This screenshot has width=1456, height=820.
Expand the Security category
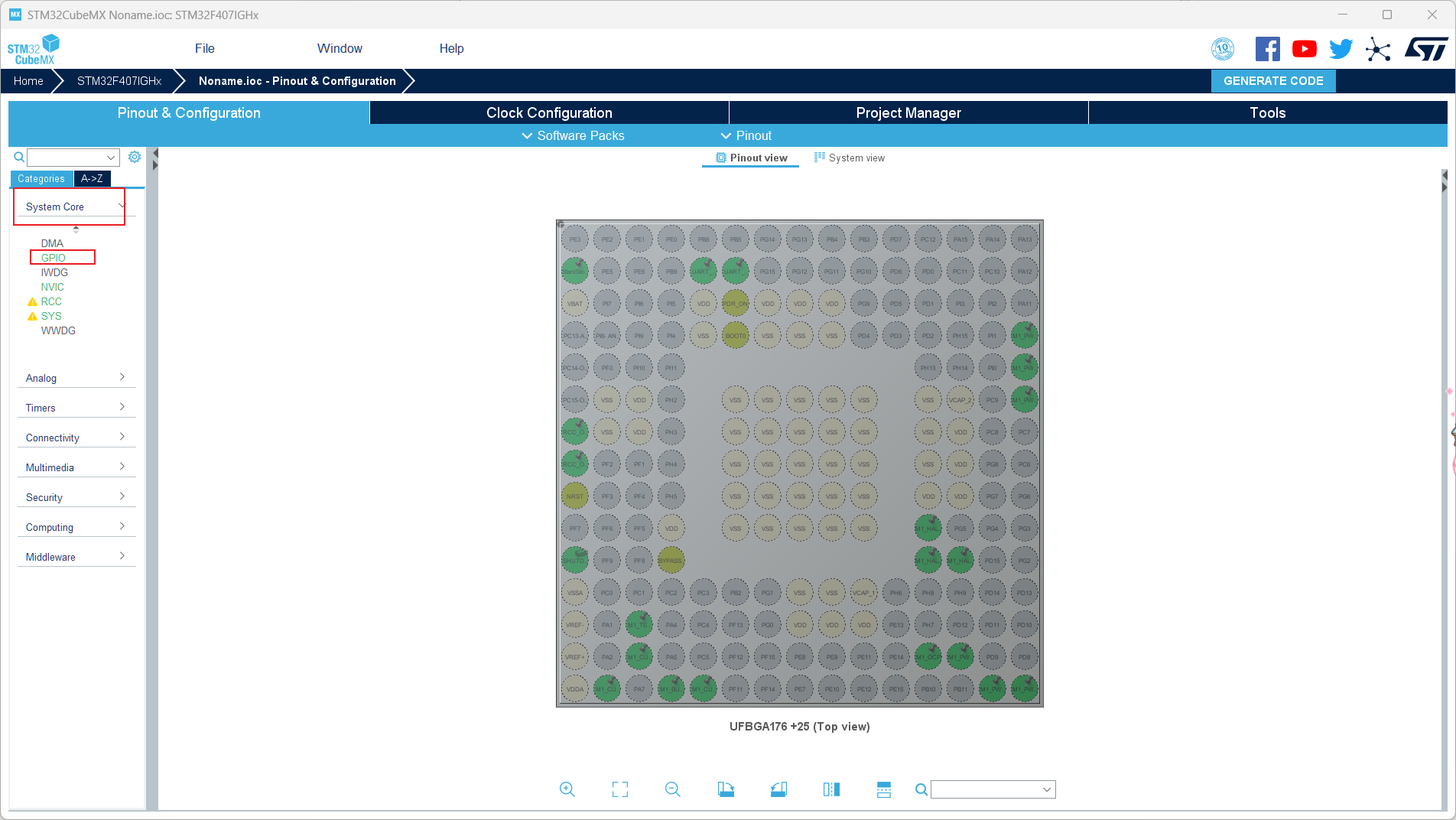pyautogui.click(x=76, y=497)
